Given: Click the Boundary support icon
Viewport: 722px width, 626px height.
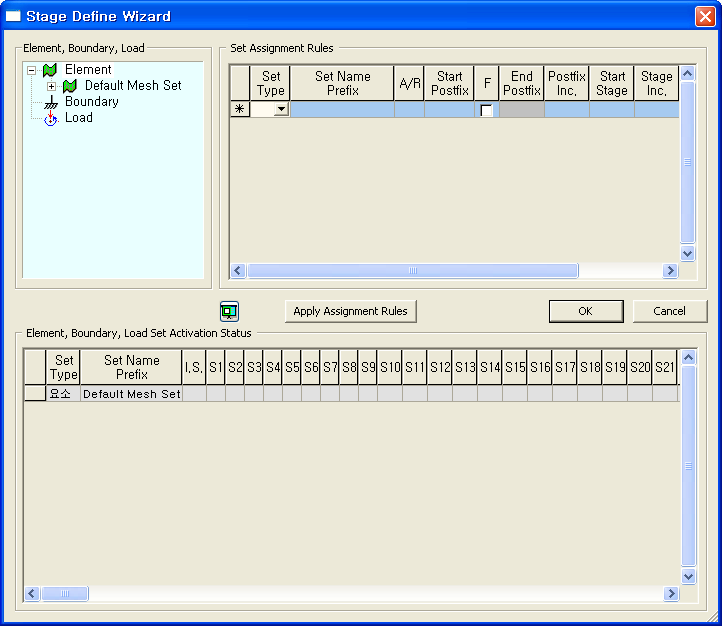Looking at the screenshot, I should [x=50, y=102].
